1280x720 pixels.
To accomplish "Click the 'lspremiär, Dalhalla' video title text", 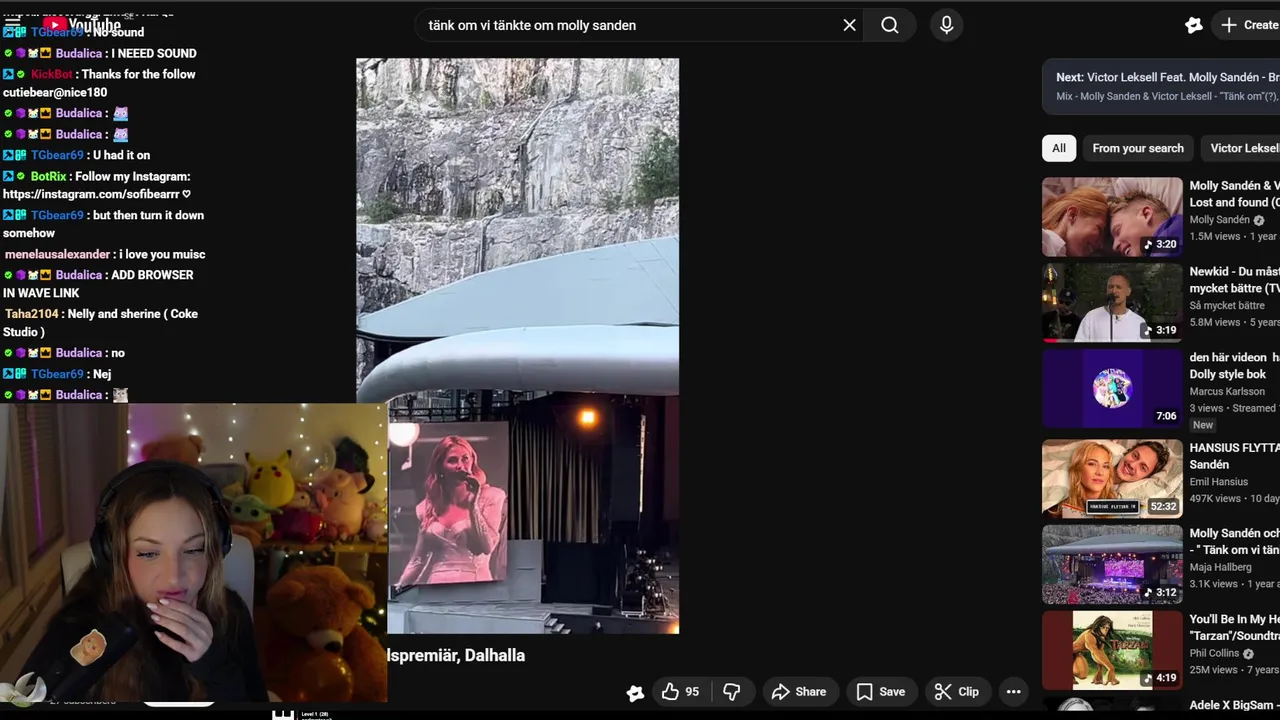I will click(455, 655).
